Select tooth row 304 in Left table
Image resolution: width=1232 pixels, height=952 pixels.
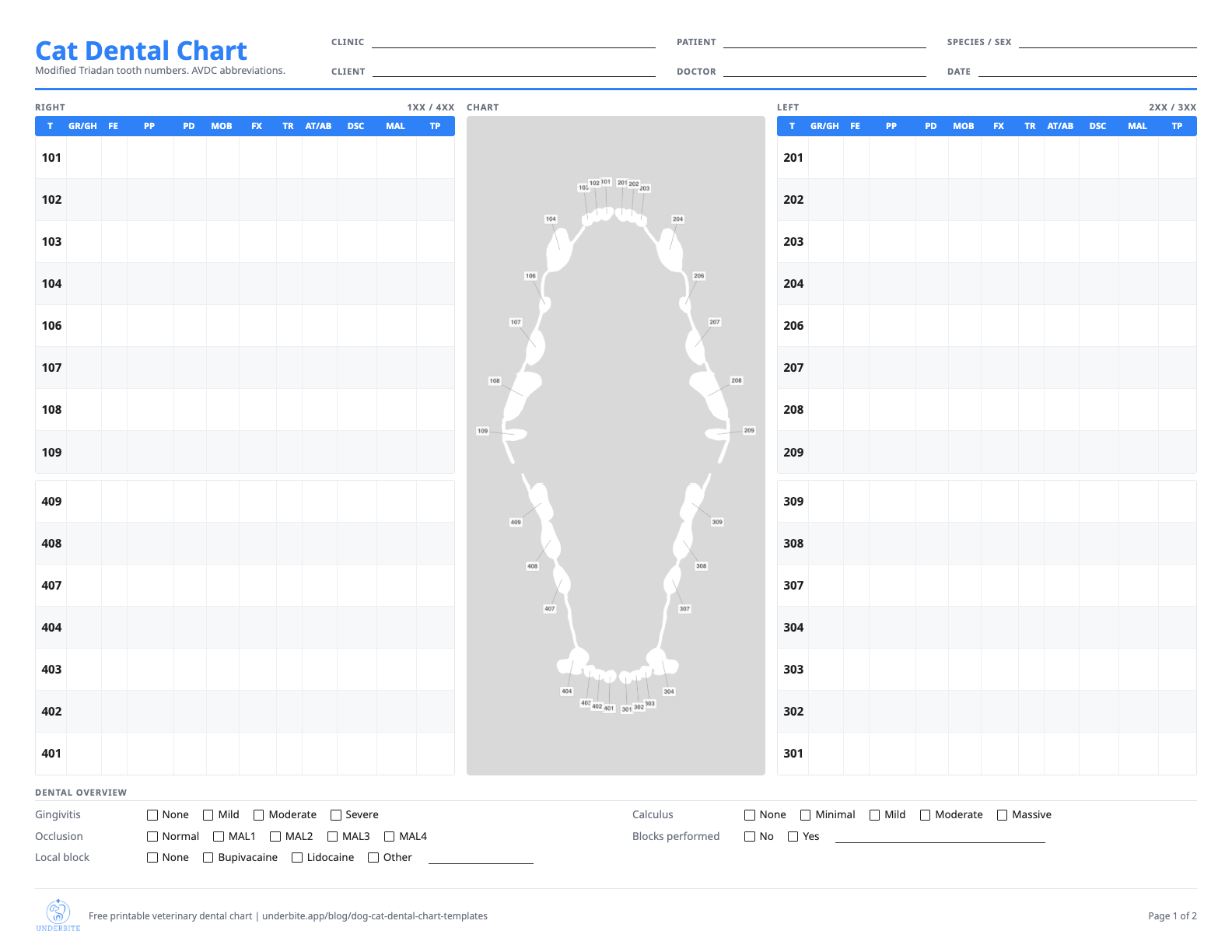[x=987, y=628]
